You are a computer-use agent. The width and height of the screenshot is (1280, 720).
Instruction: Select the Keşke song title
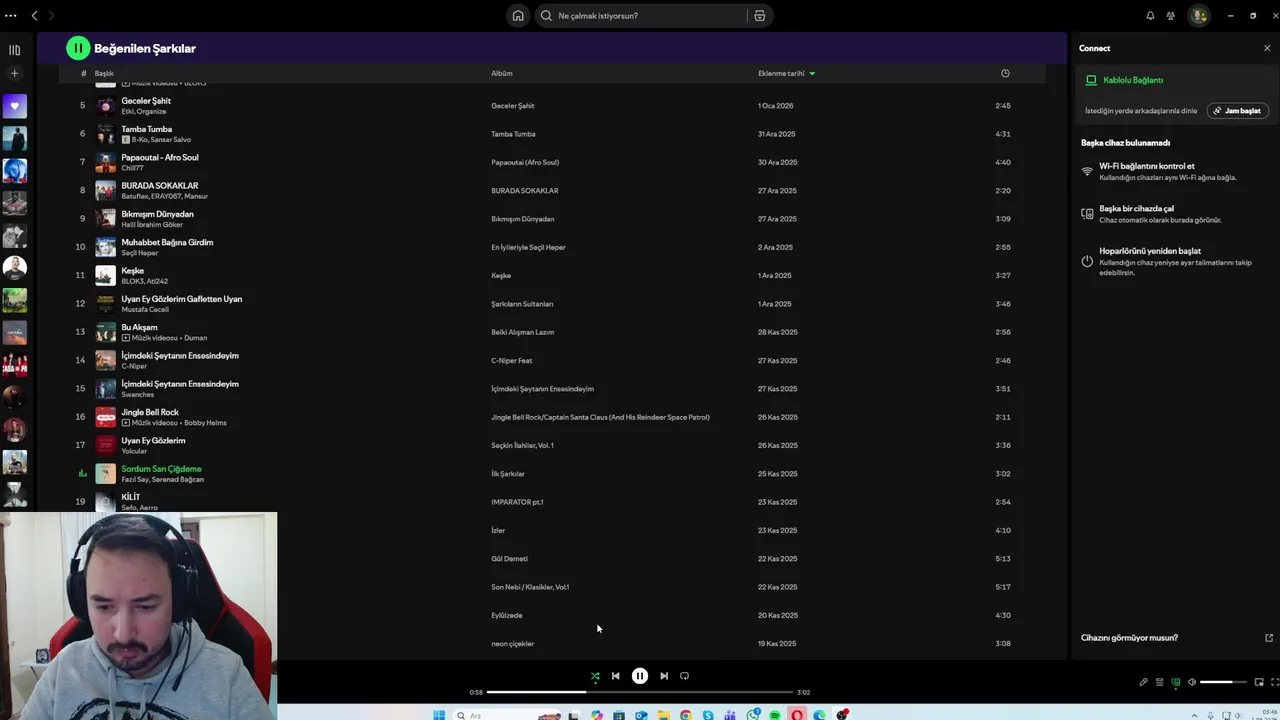click(x=133, y=271)
